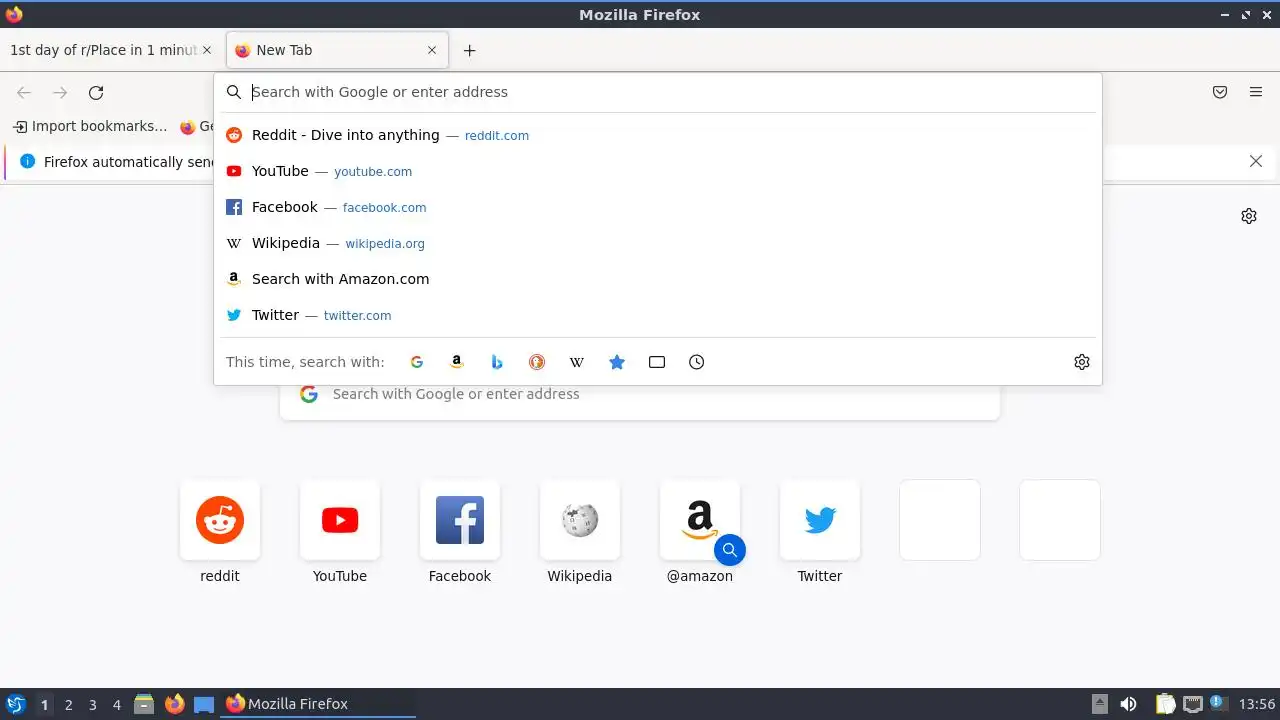The image size is (1280, 720).
Task: Open search settings from the dropdown
Action: (1082, 362)
